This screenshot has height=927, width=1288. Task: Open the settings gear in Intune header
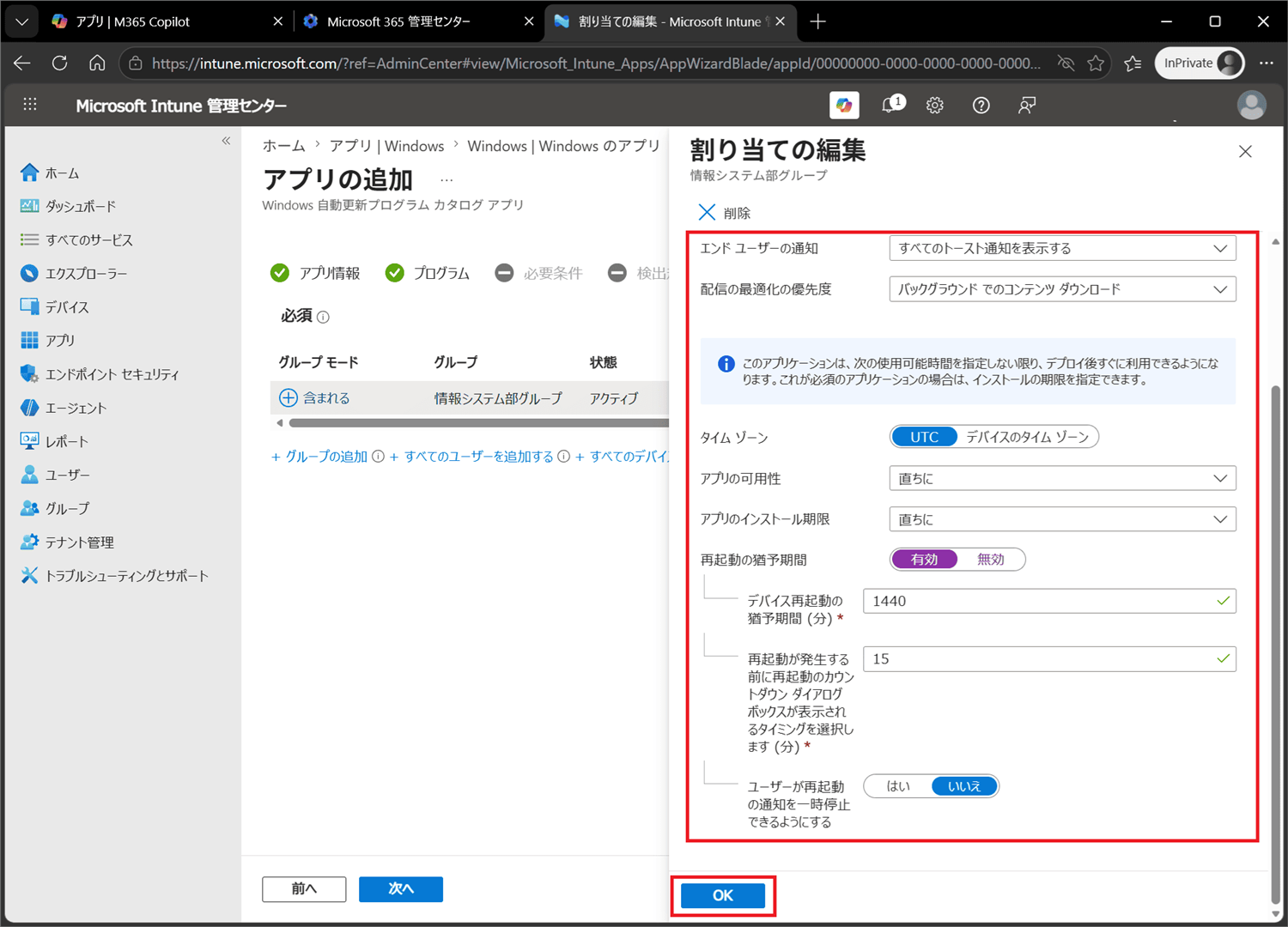(935, 105)
